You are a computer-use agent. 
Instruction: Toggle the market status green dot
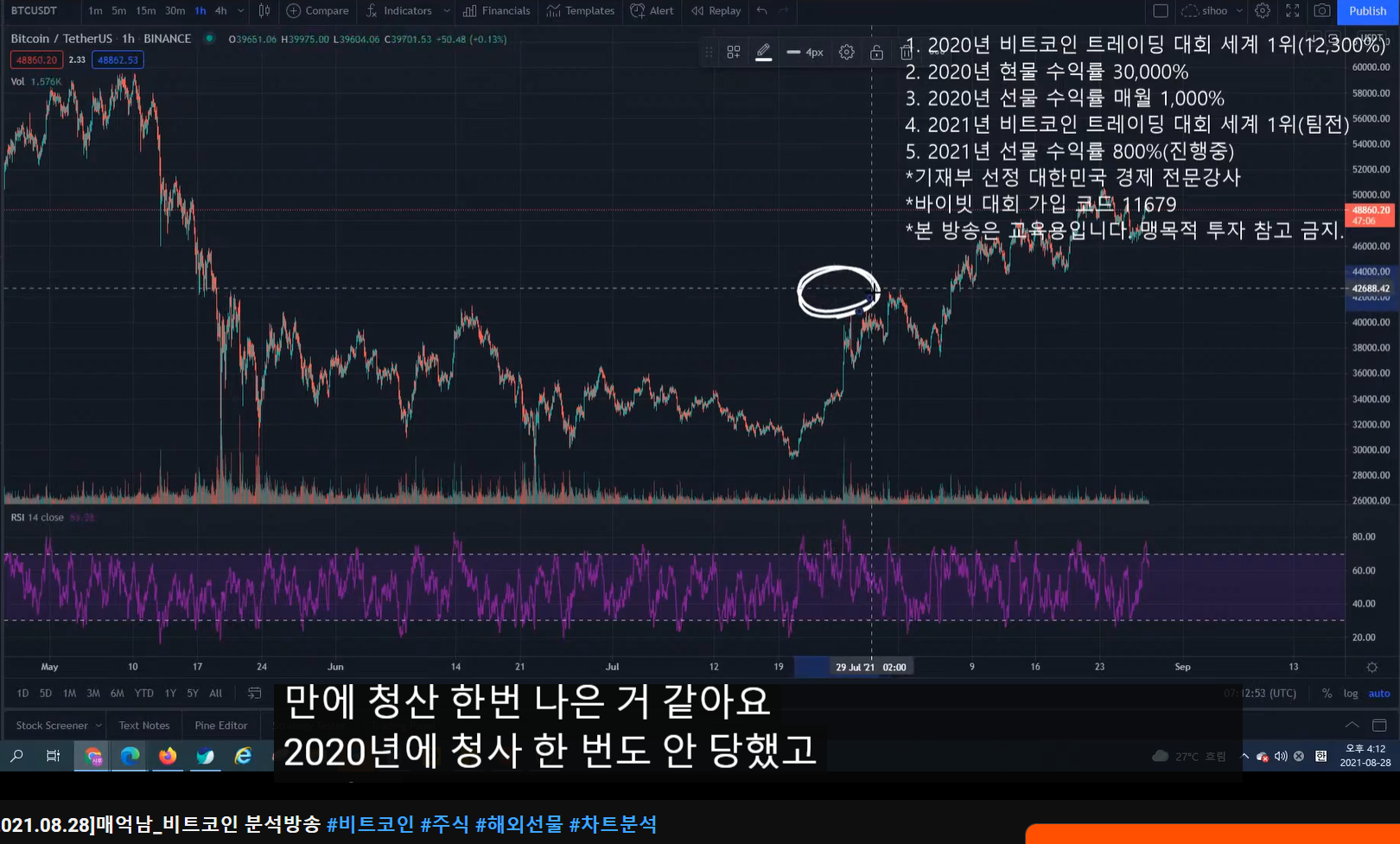(x=209, y=38)
